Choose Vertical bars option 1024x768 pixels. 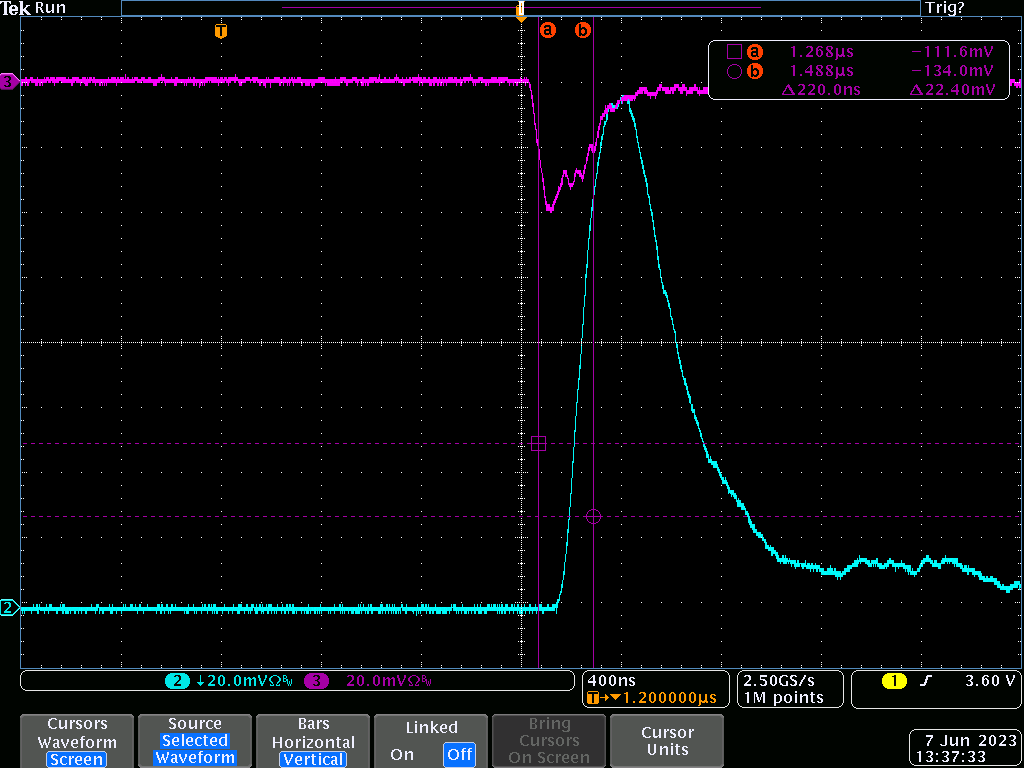point(313,759)
